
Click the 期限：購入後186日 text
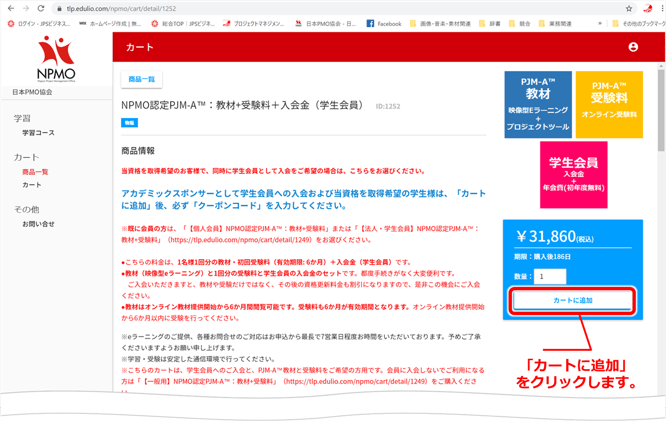[x=542, y=257]
